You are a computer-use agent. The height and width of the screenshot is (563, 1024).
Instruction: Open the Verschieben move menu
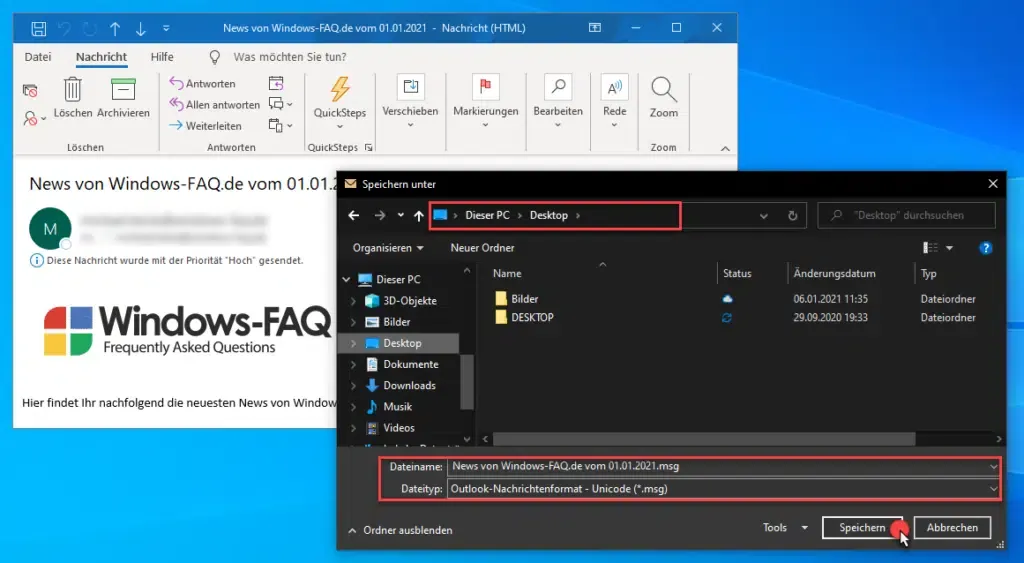(x=410, y=101)
